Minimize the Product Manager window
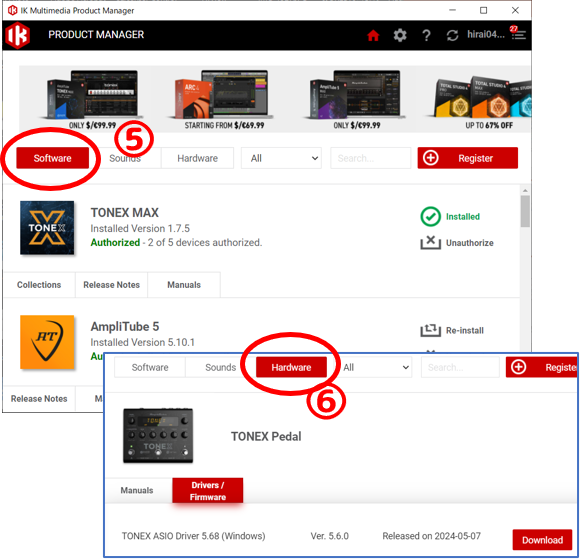 452,10
